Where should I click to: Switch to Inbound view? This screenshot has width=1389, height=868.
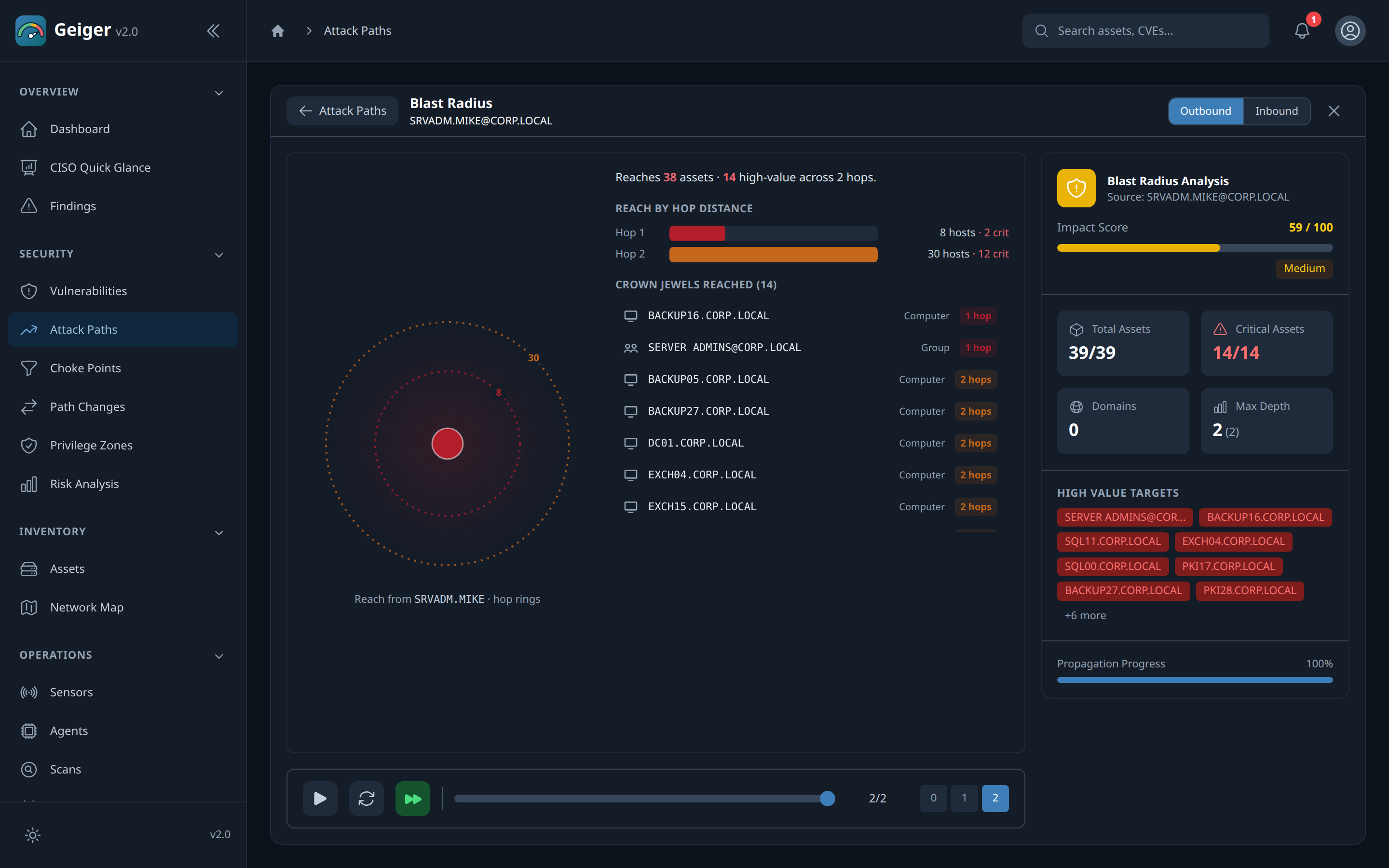pyautogui.click(x=1276, y=111)
